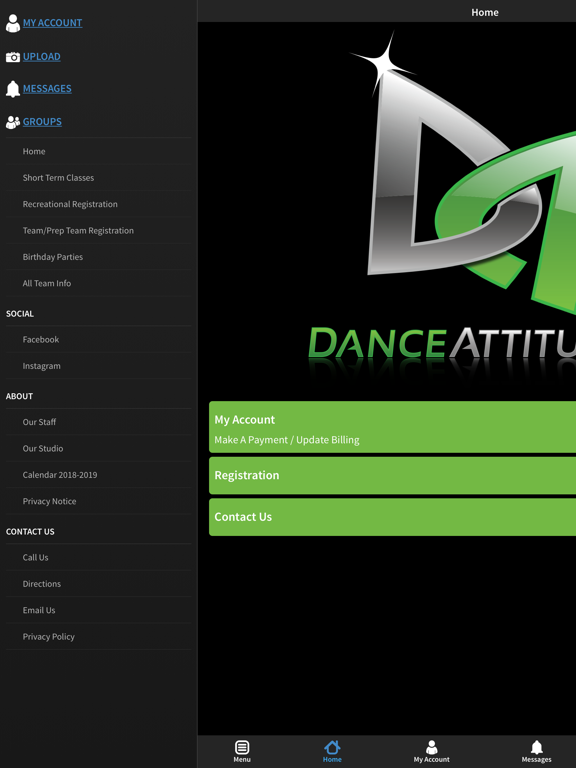Click the CONTACT US section heading
This screenshot has height=768, width=576.
point(30,531)
